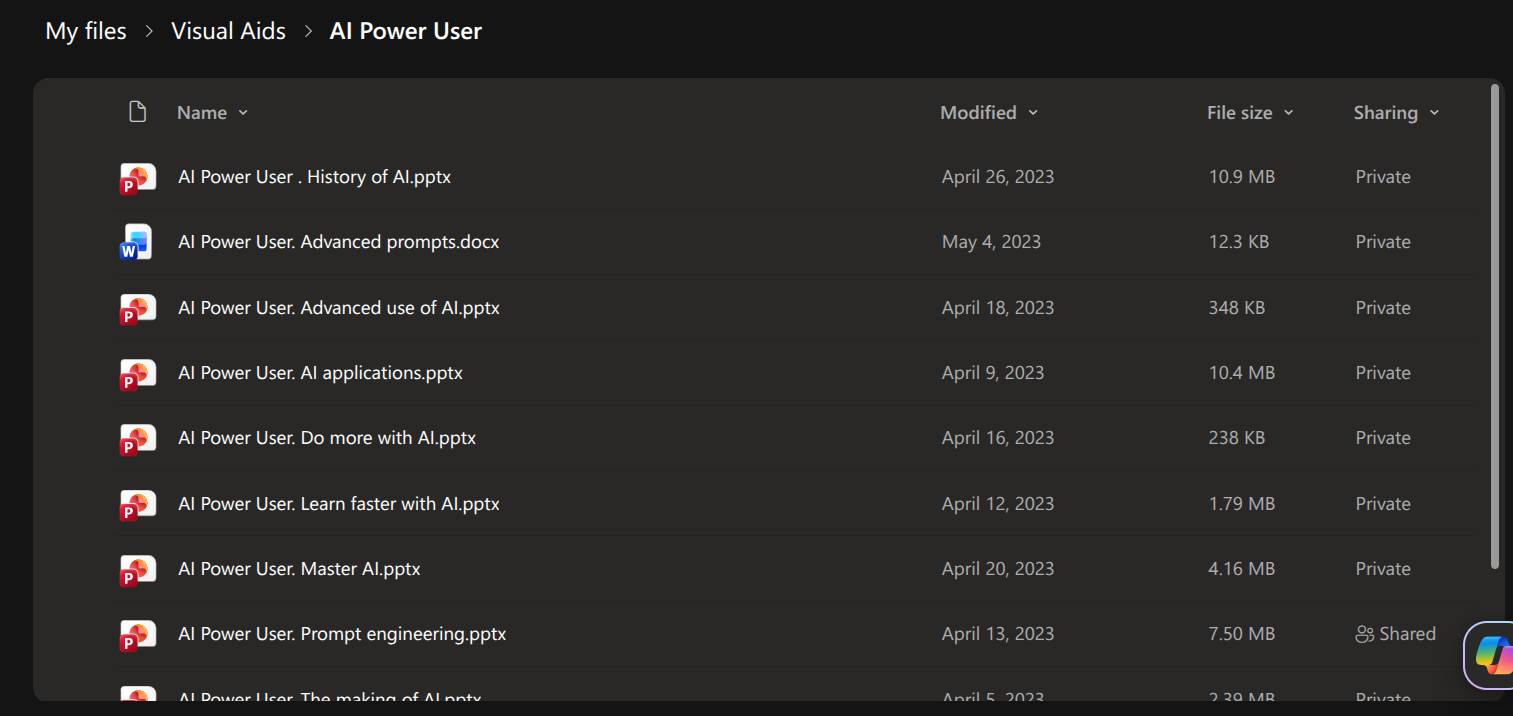Click Private status for Do more with AI
The height and width of the screenshot is (716, 1513).
(x=1383, y=438)
